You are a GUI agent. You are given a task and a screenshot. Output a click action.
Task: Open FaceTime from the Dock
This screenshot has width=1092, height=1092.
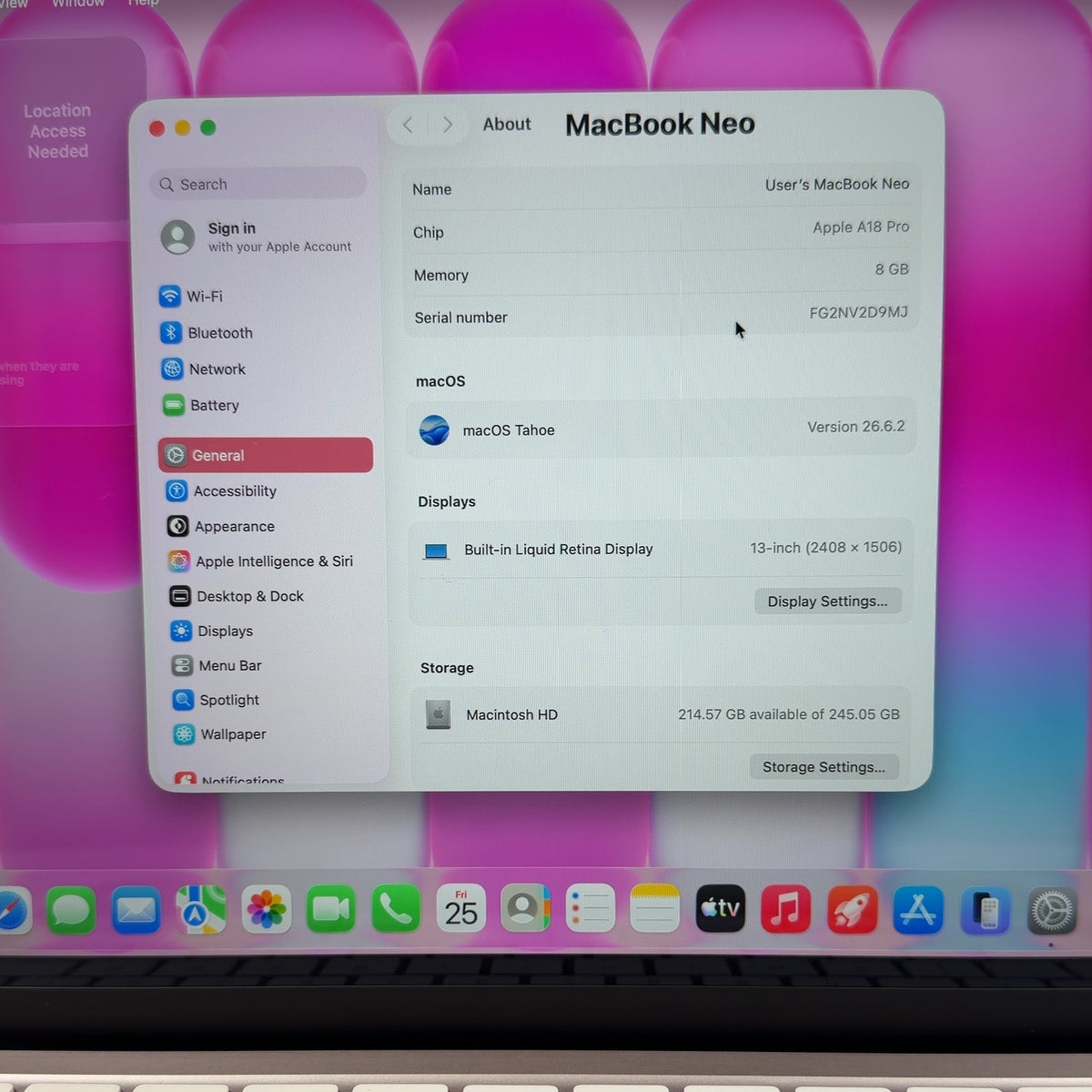coord(331,909)
